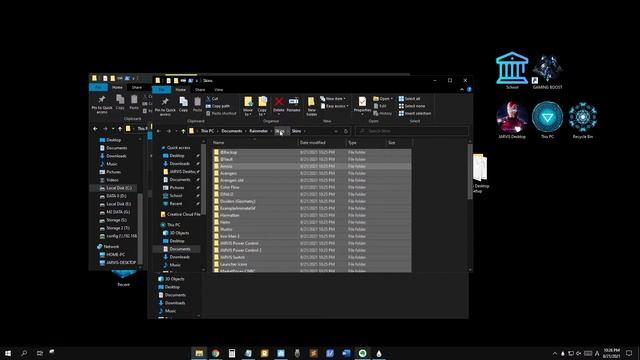Refresh the Skins folder address bar
640x360 pixels.
[346, 131]
